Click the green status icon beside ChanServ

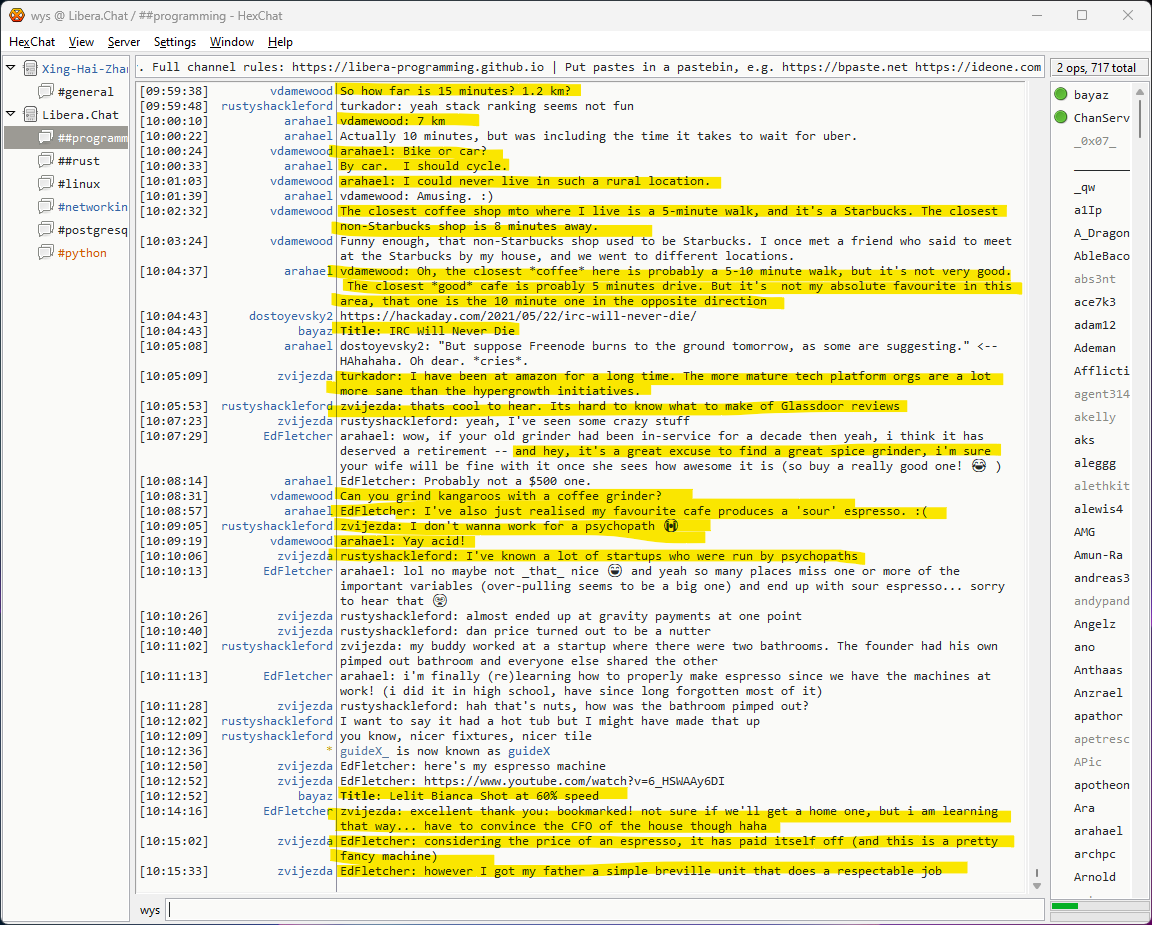1060,118
